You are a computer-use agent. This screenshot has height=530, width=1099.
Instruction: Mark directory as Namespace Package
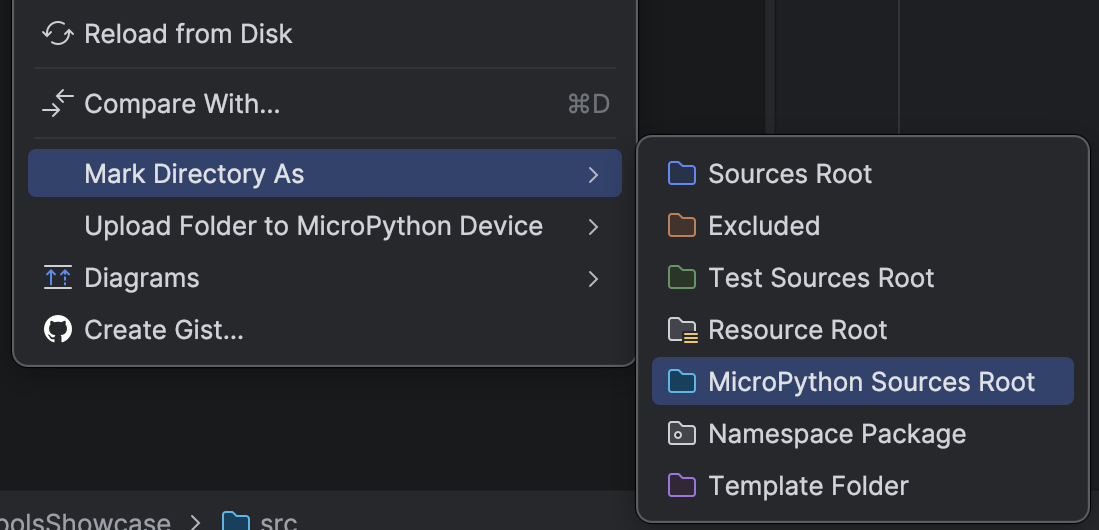pyautogui.click(x=863, y=433)
